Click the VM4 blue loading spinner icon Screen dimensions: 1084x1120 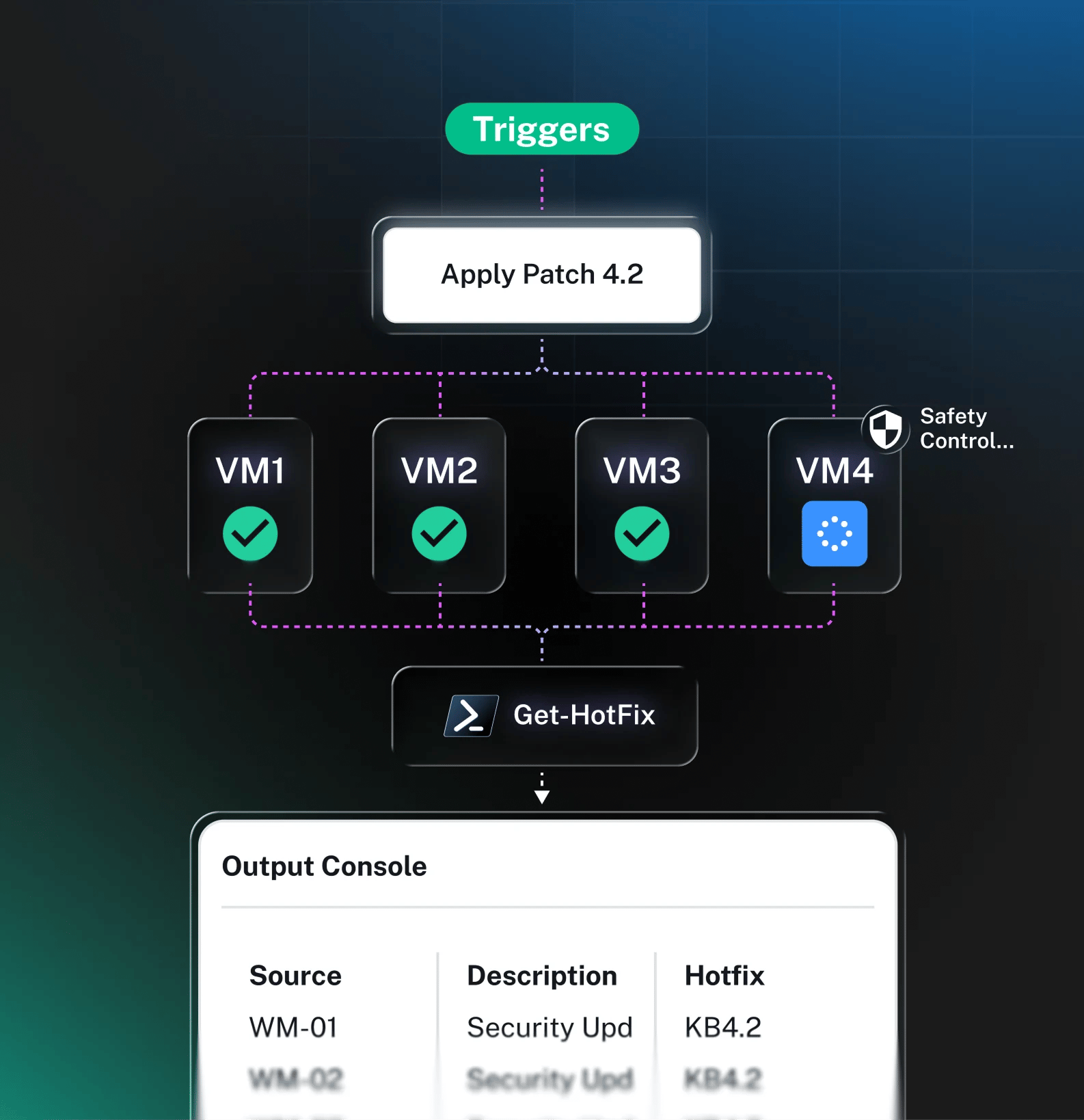[x=835, y=533]
